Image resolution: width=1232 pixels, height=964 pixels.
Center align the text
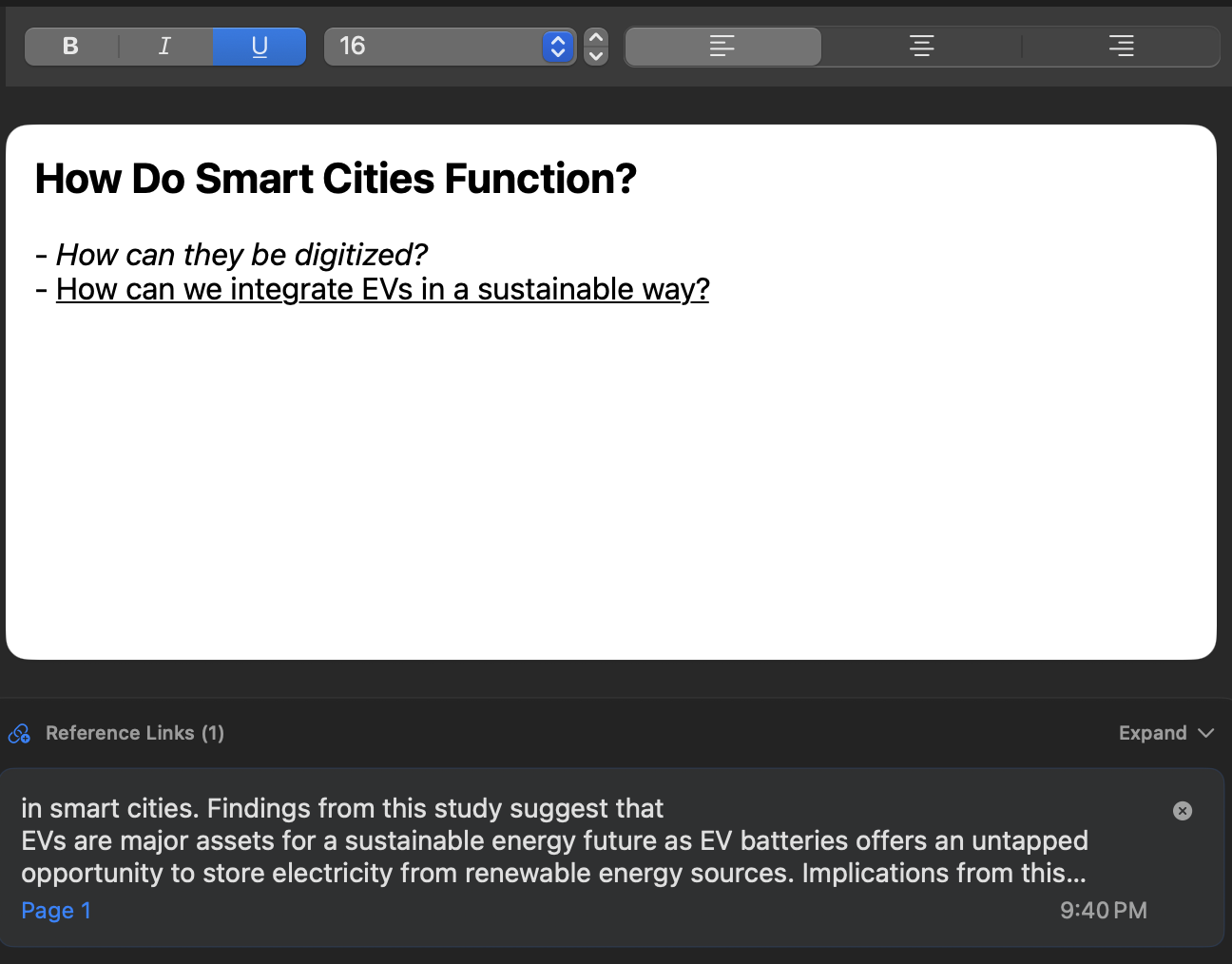921,46
